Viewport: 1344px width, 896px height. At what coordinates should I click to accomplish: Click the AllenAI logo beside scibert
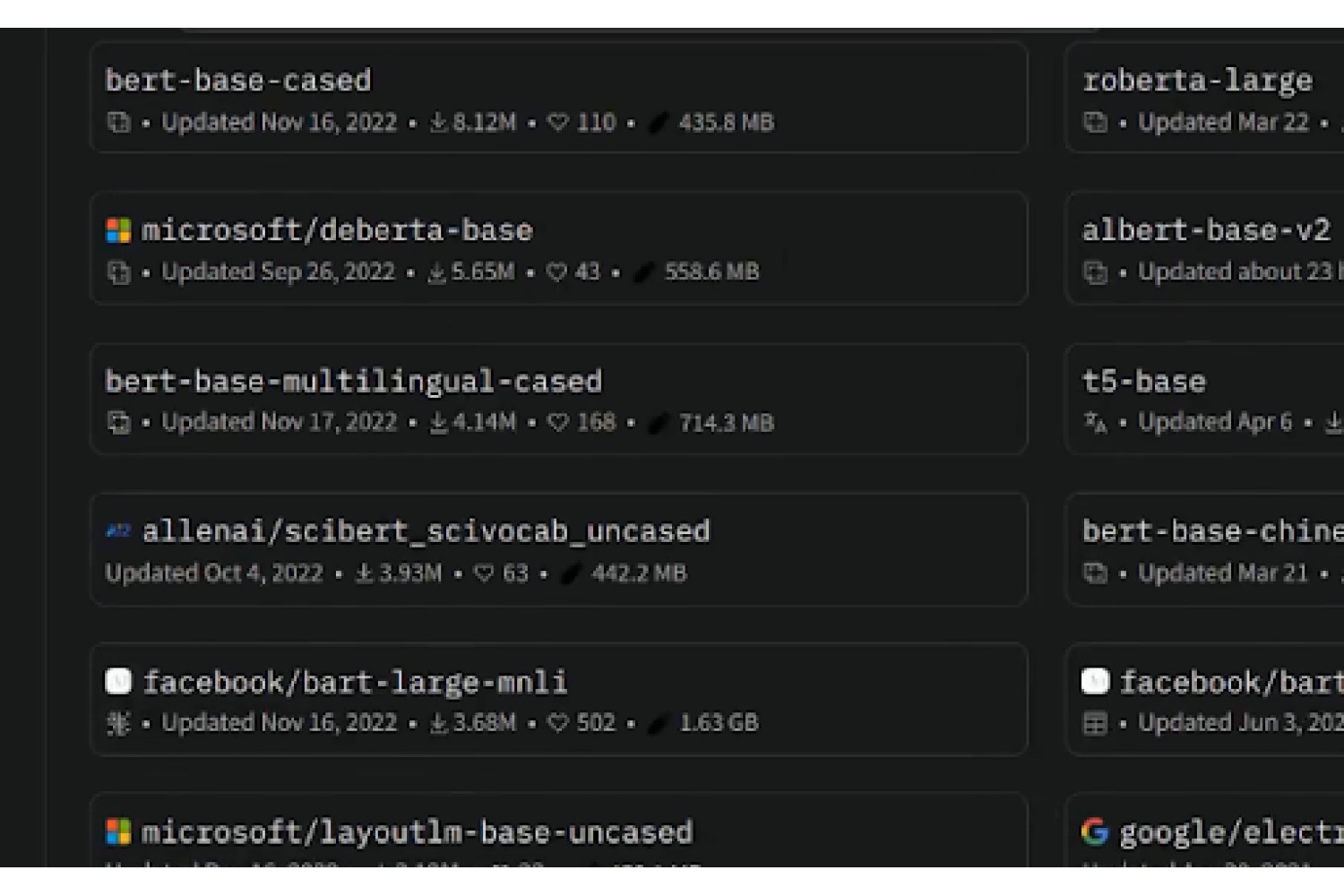118,531
